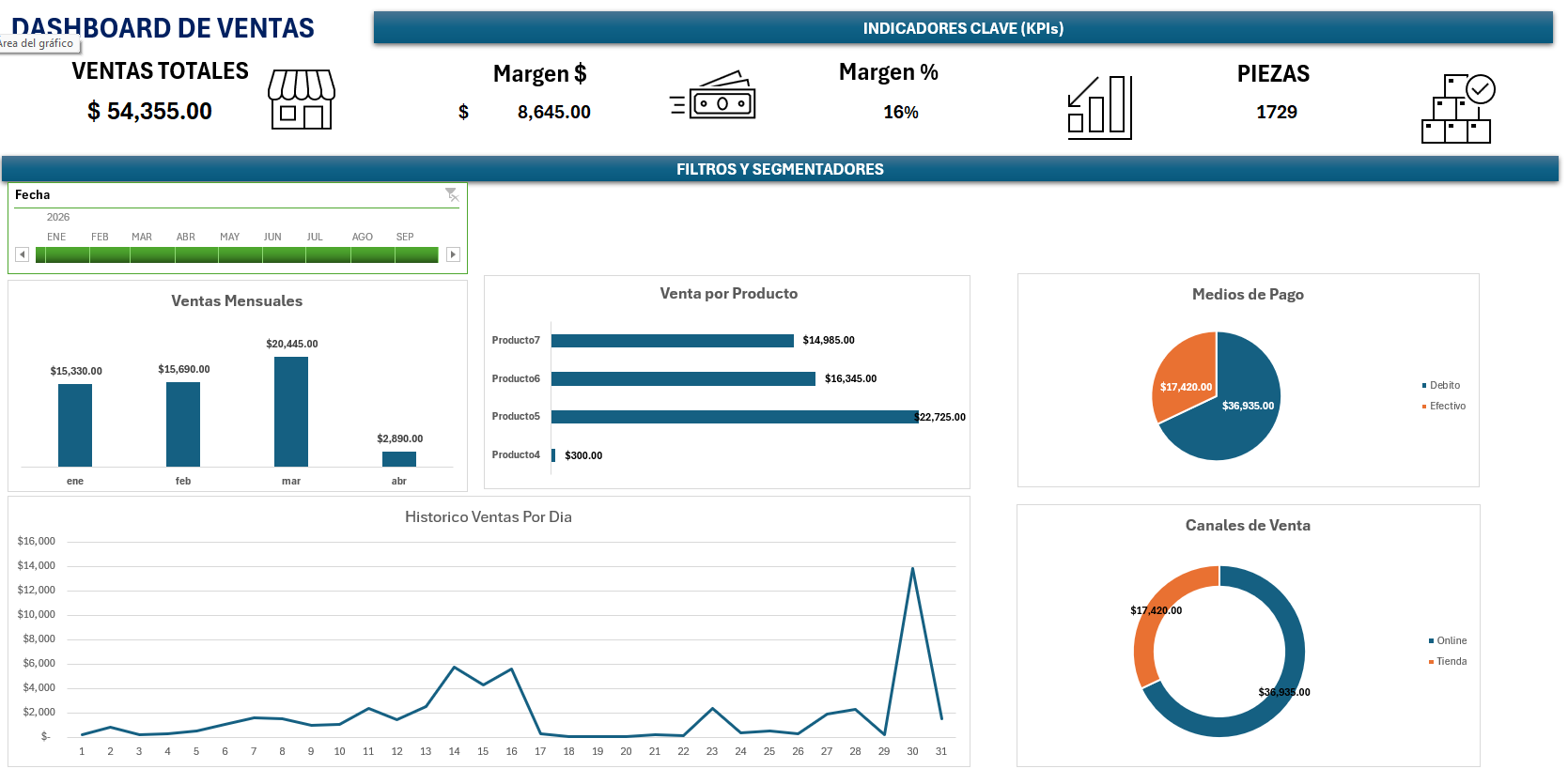The height and width of the screenshot is (769, 1568).
Task: Click the cash money icon beside Margen $
Action: (713, 95)
